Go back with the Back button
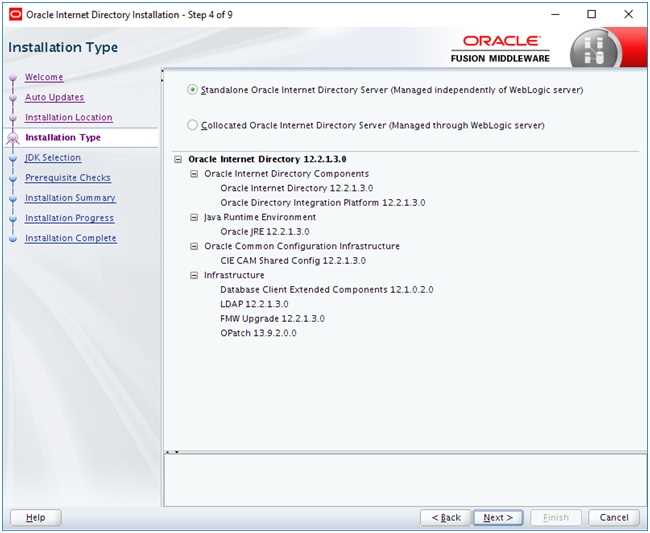Image resolution: width=650 pixels, height=533 pixels. click(x=446, y=517)
